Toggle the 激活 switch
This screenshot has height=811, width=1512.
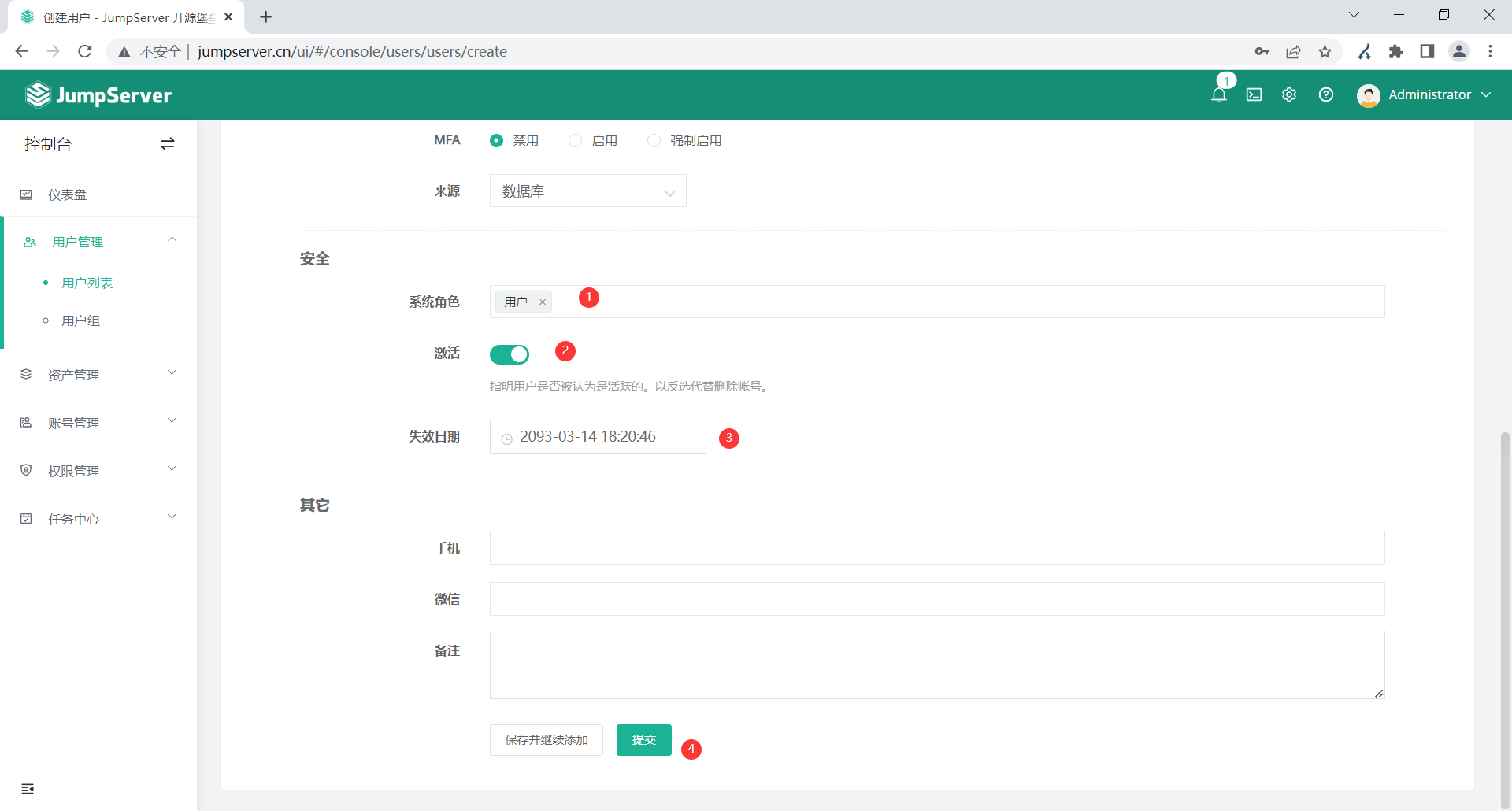[x=510, y=354]
